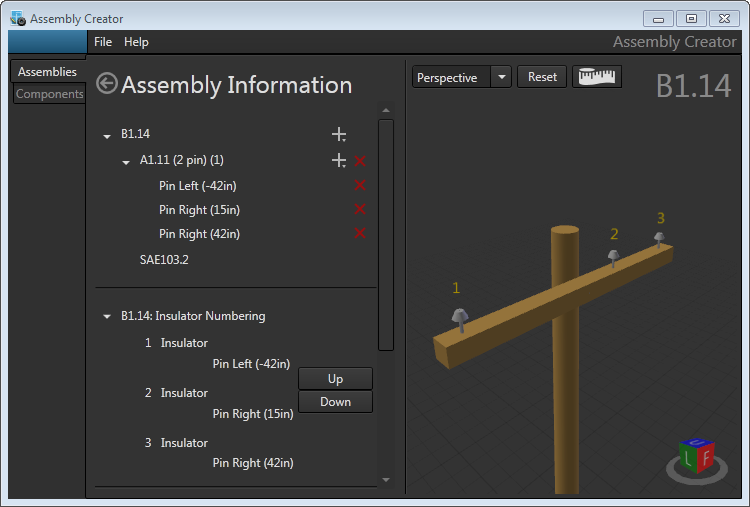Viewport: 750px width, 507px height.
Task: Open the Help menu
Action: tap(136, 42)
